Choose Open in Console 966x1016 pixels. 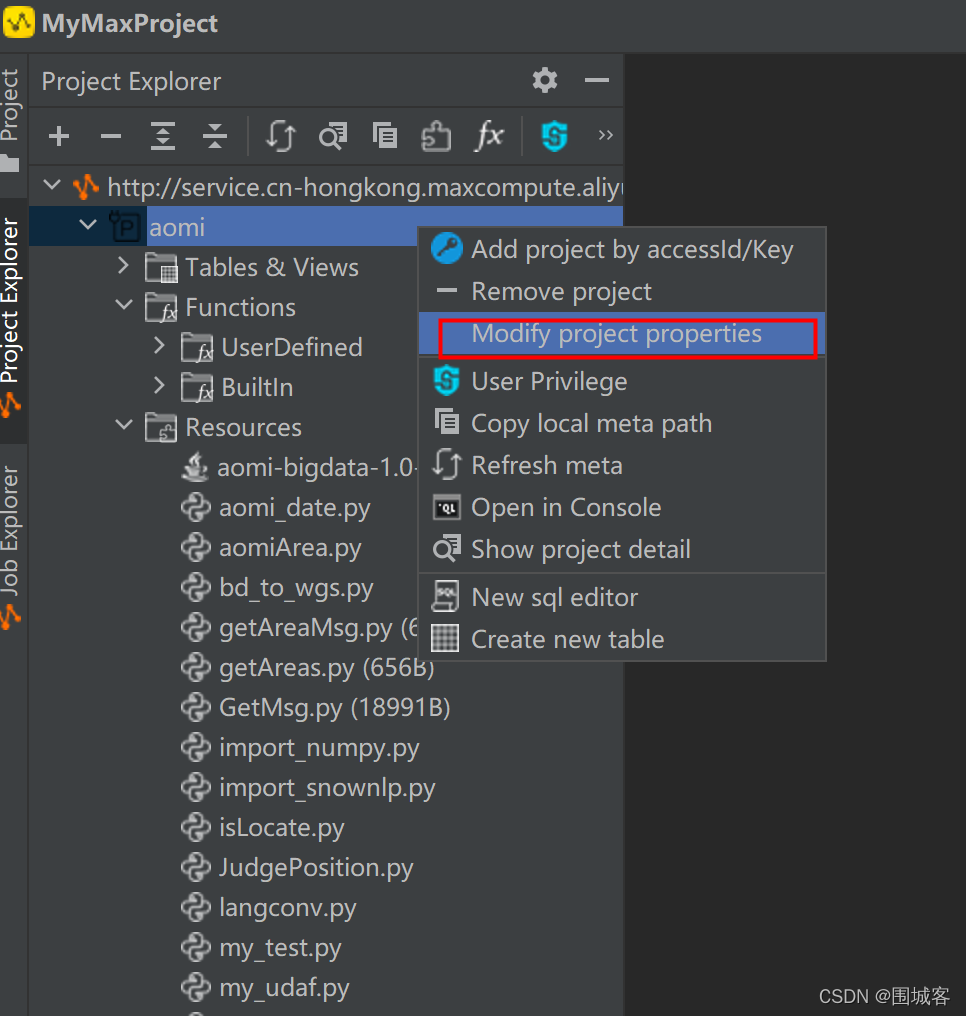pyautogui.click(x=622, y=507)
